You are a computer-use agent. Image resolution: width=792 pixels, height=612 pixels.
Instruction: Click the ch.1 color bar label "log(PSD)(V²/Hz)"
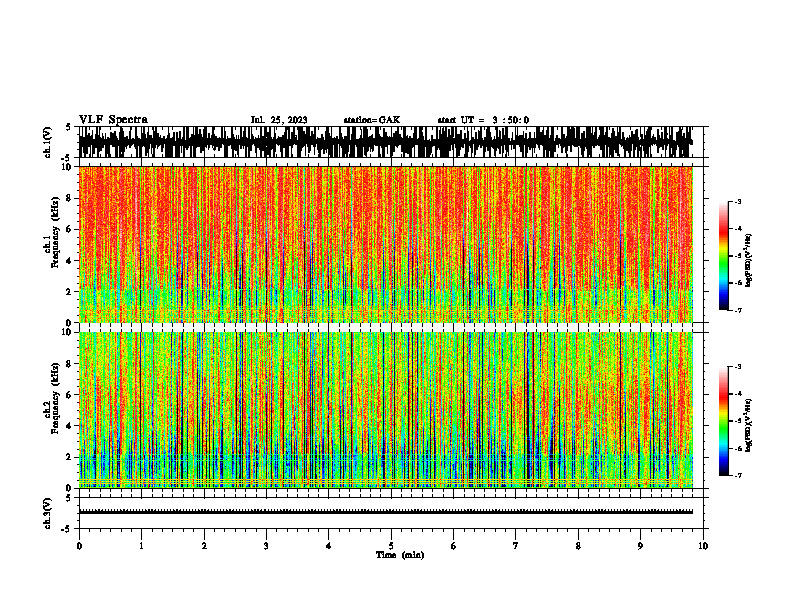click(749, 260)
